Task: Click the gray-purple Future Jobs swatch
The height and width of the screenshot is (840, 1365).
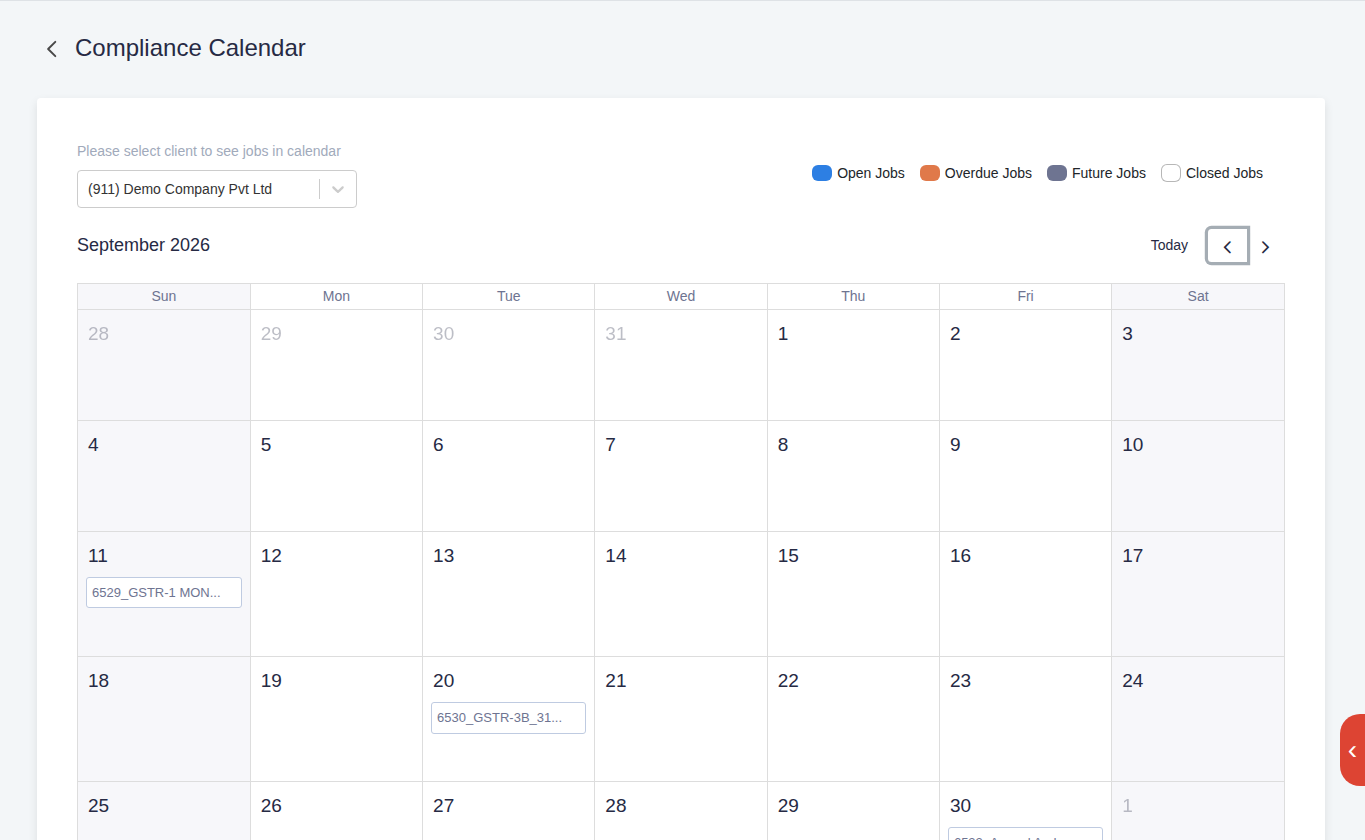Action: coord(1057,173)
